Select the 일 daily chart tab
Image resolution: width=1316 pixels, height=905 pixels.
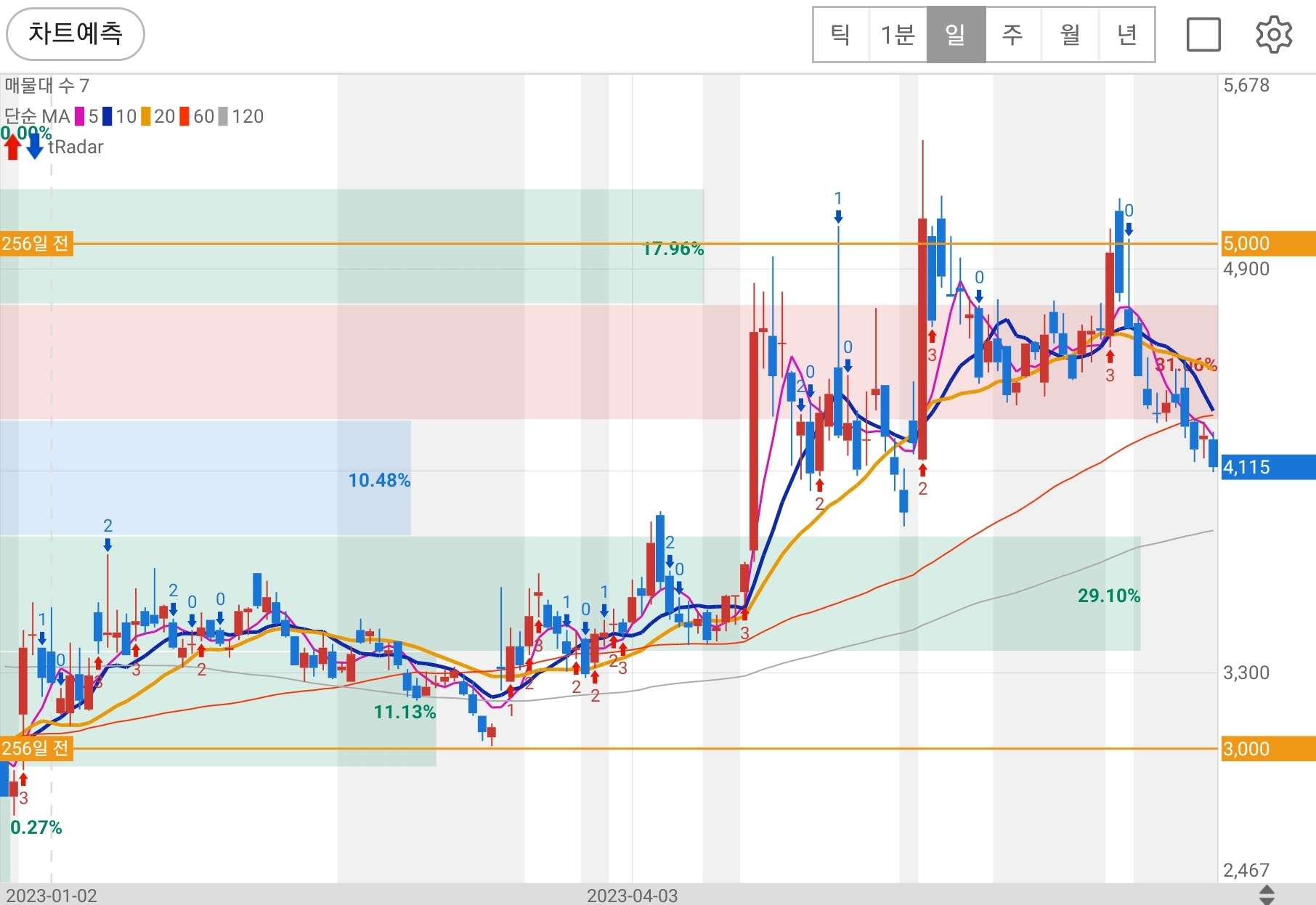(956, 35)
